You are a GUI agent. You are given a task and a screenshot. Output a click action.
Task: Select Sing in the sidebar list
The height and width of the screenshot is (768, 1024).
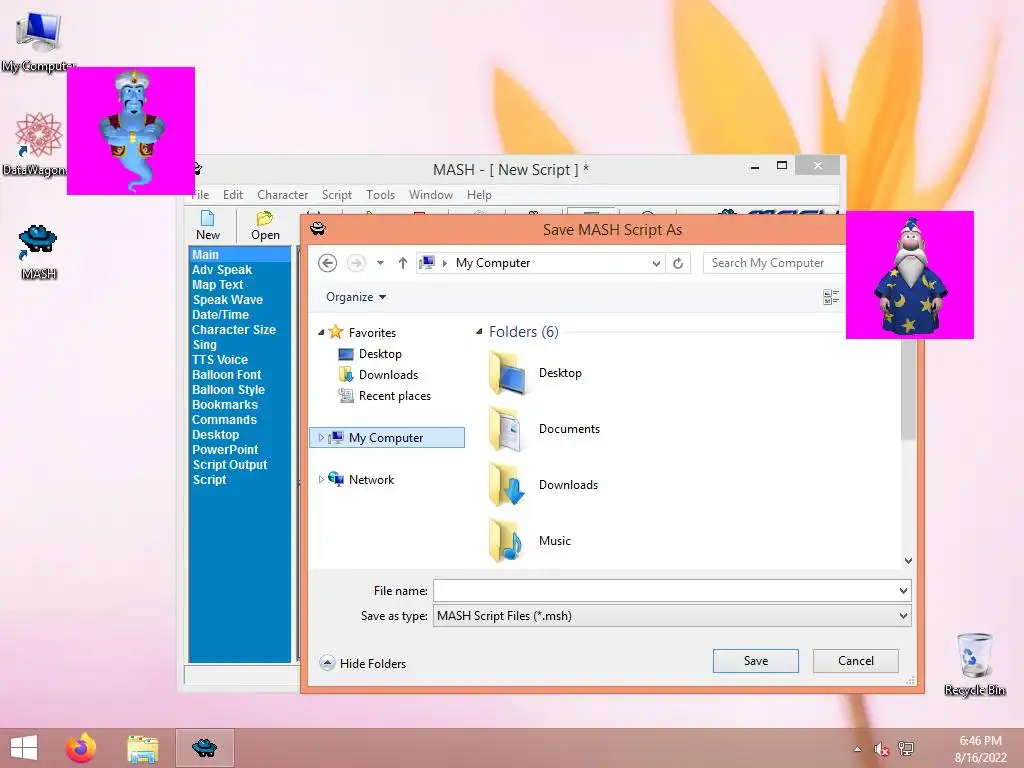click(x=204, y=345)
